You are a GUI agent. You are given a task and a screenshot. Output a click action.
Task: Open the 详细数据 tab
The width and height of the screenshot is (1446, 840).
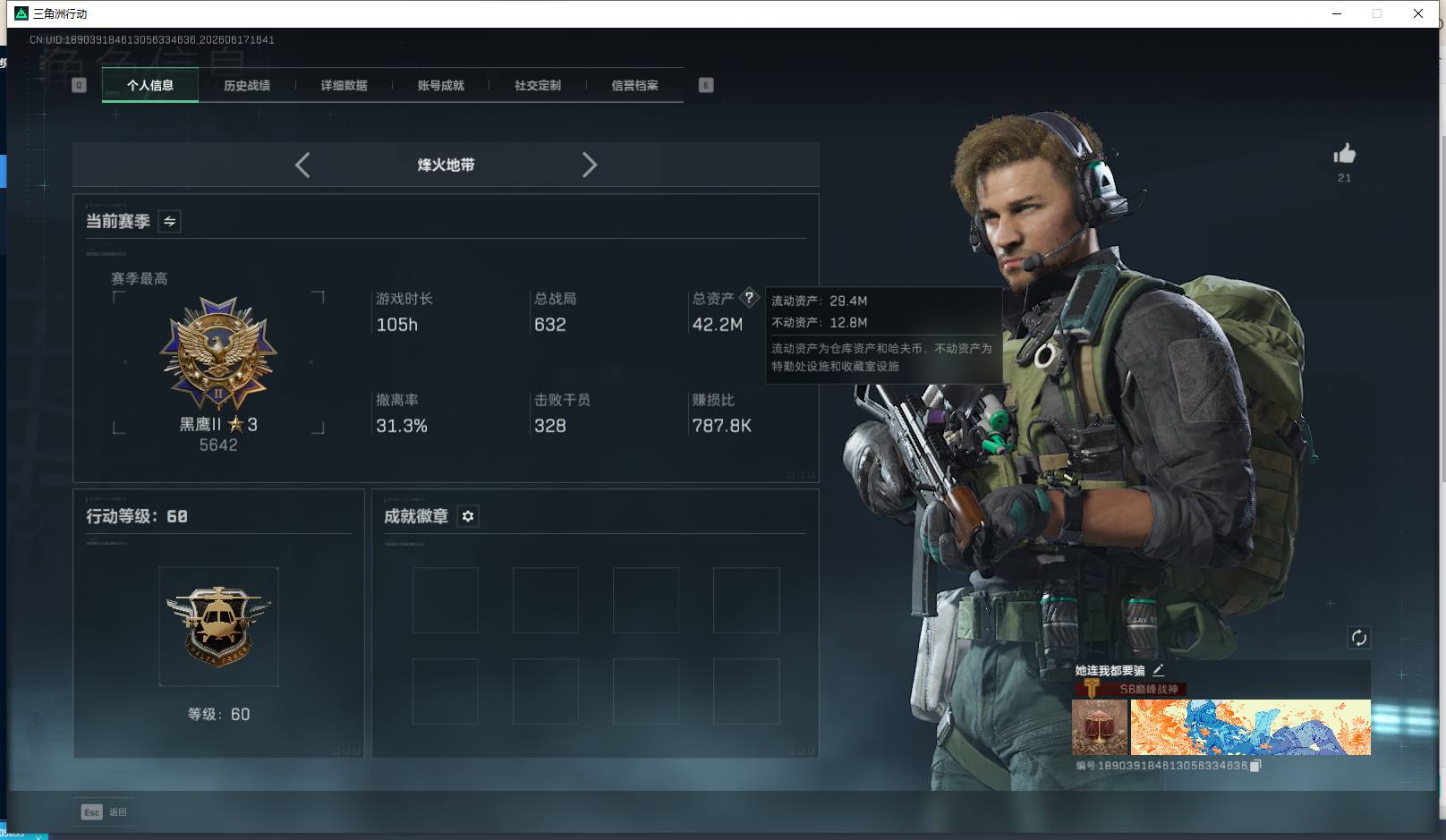click(344, 85)
